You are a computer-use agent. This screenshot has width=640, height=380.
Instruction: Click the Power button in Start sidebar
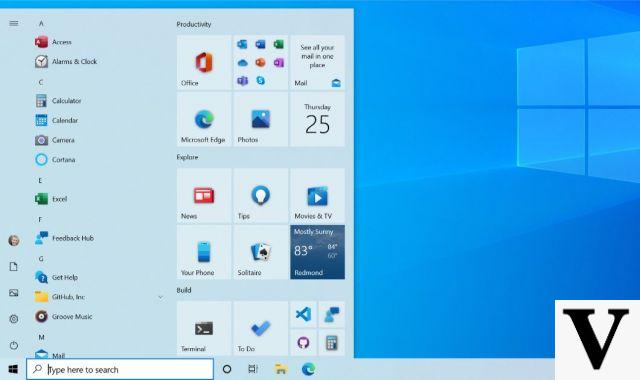pyautogui.click(x=13, y=345)
